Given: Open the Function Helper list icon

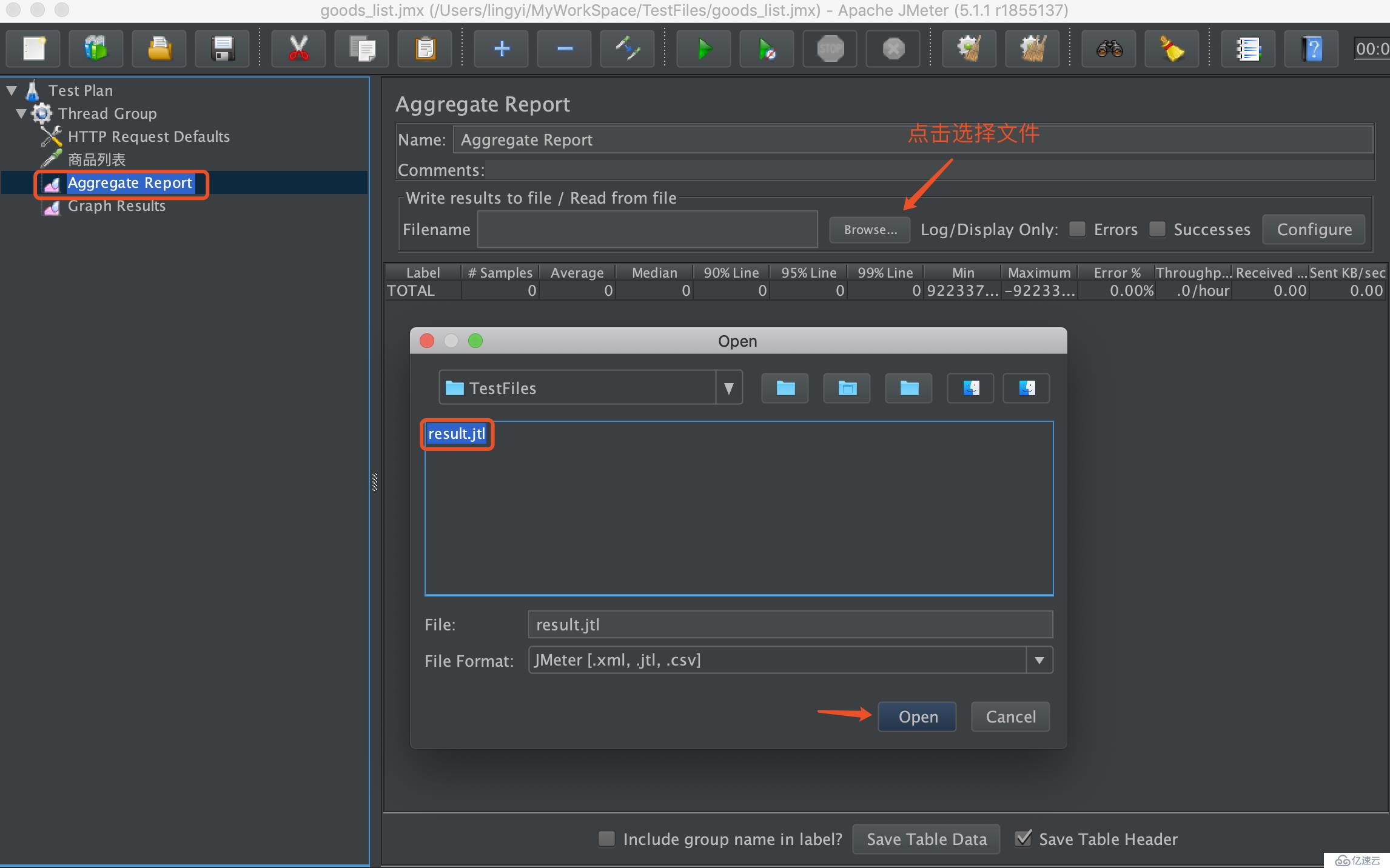Looking at the screenshot, I should [x=1249, y=48].
